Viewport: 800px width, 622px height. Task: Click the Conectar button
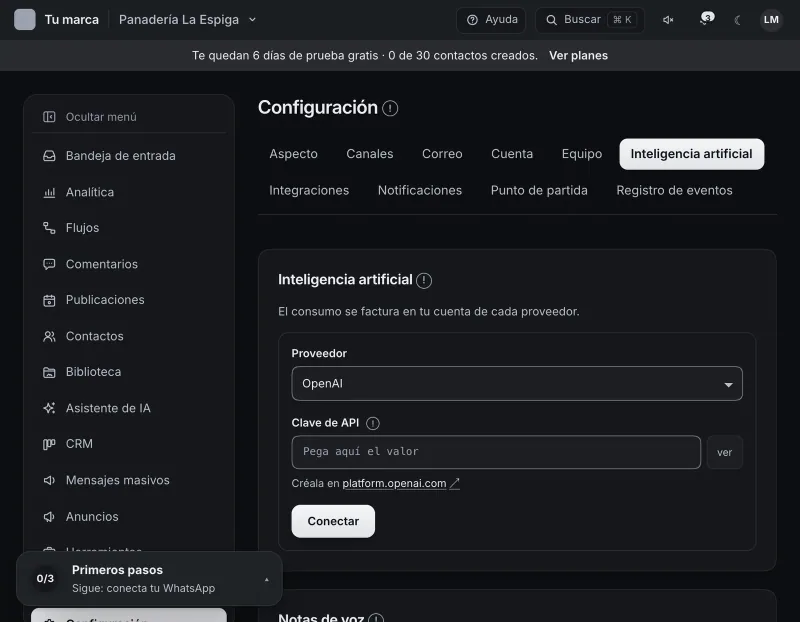[x=333, y=521]
